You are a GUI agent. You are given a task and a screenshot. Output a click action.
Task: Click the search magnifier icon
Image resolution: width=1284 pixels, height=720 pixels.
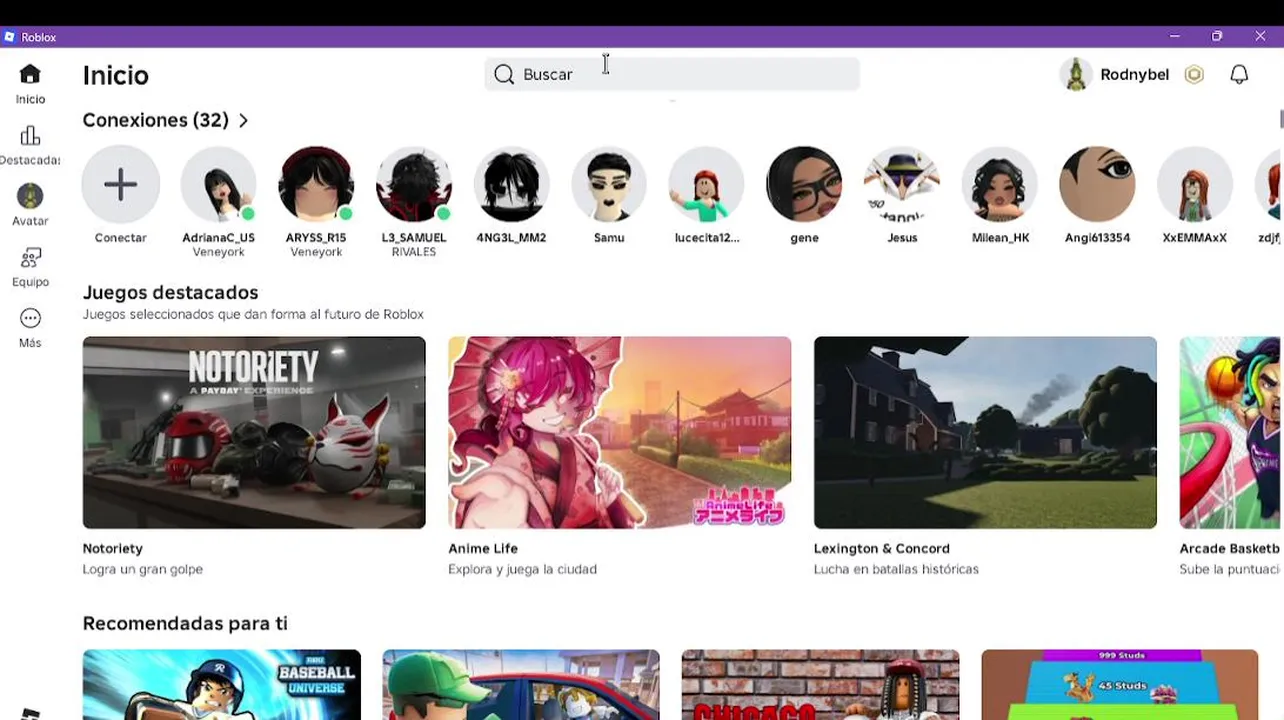point(504,74)
